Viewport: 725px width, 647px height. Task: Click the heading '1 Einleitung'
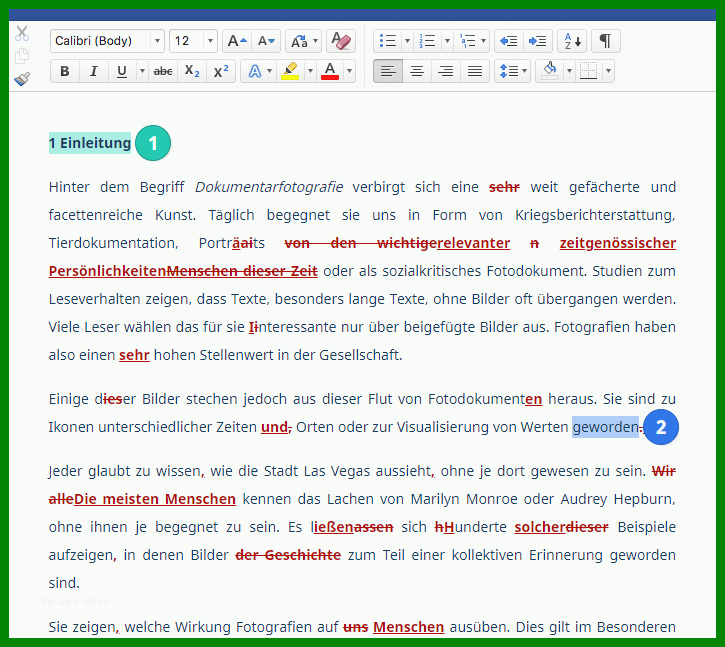[x=90, y=143]
